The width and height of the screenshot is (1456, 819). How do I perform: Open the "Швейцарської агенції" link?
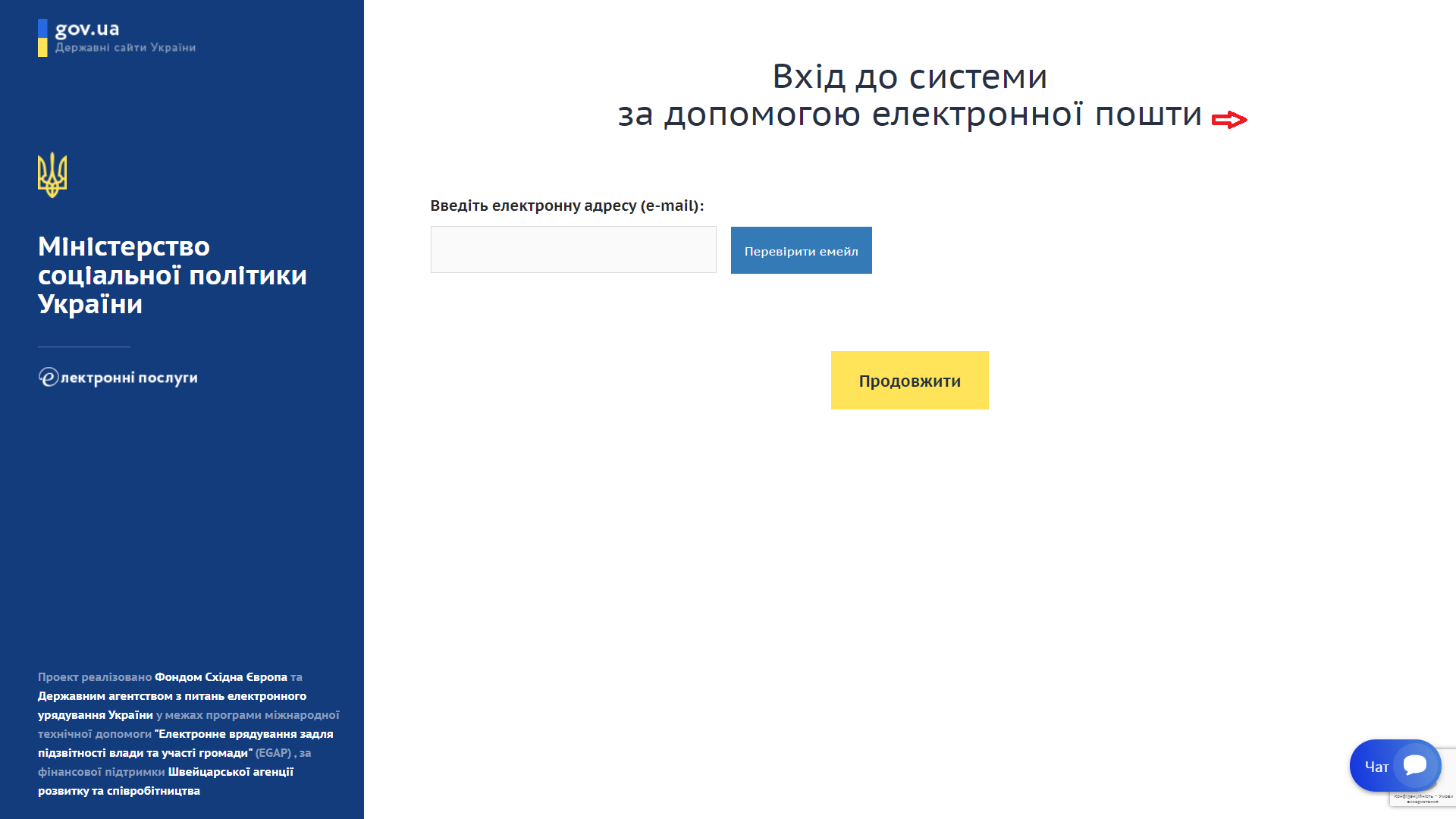coord(231,772)
